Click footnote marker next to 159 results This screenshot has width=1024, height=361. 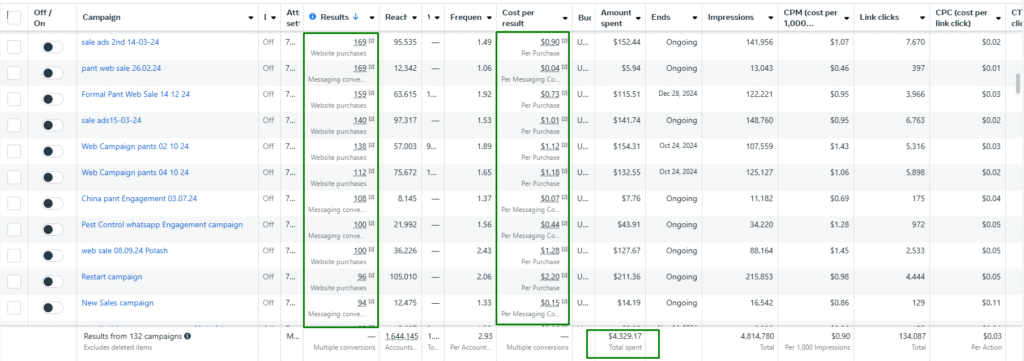click(372, 93)
